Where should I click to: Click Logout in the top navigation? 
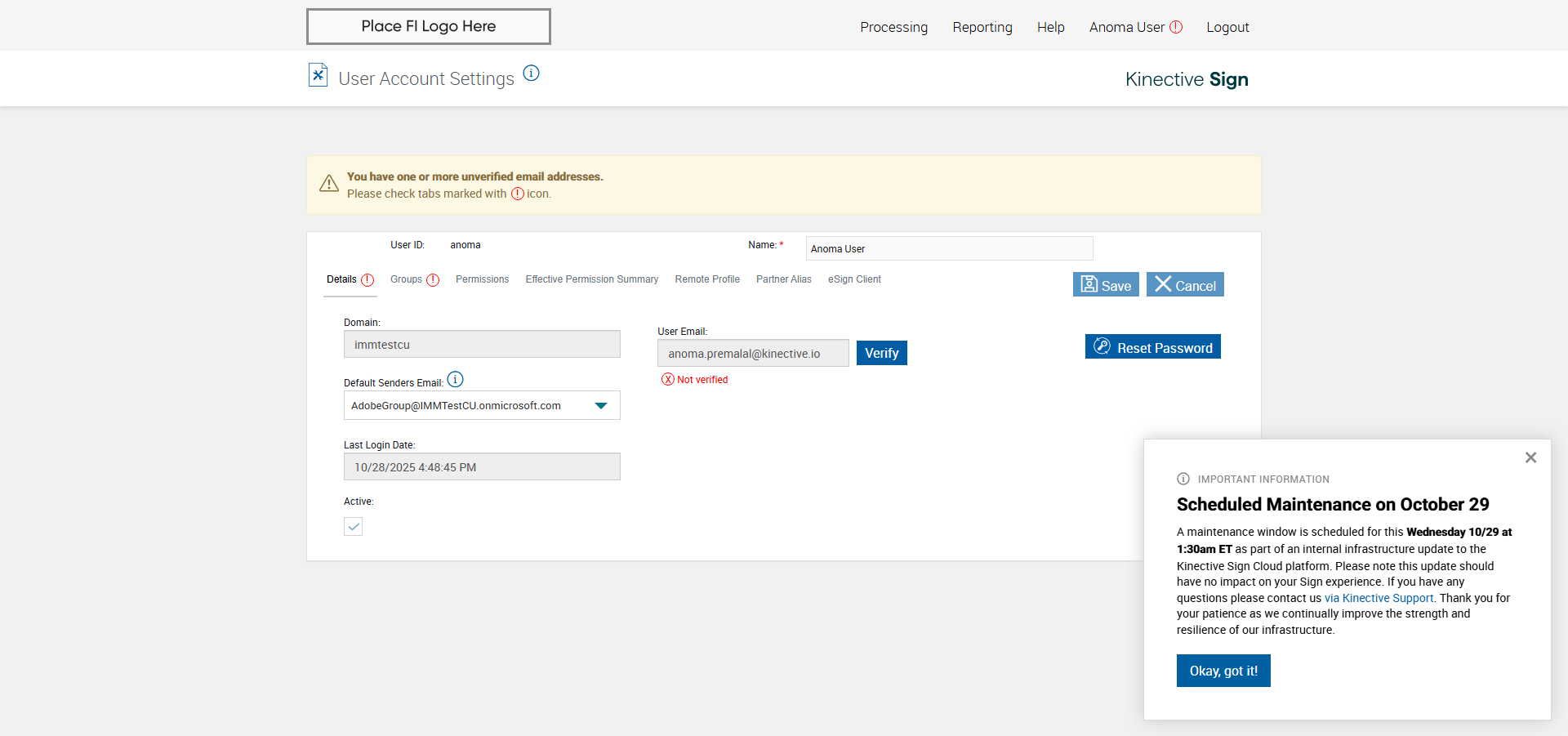1227,27
